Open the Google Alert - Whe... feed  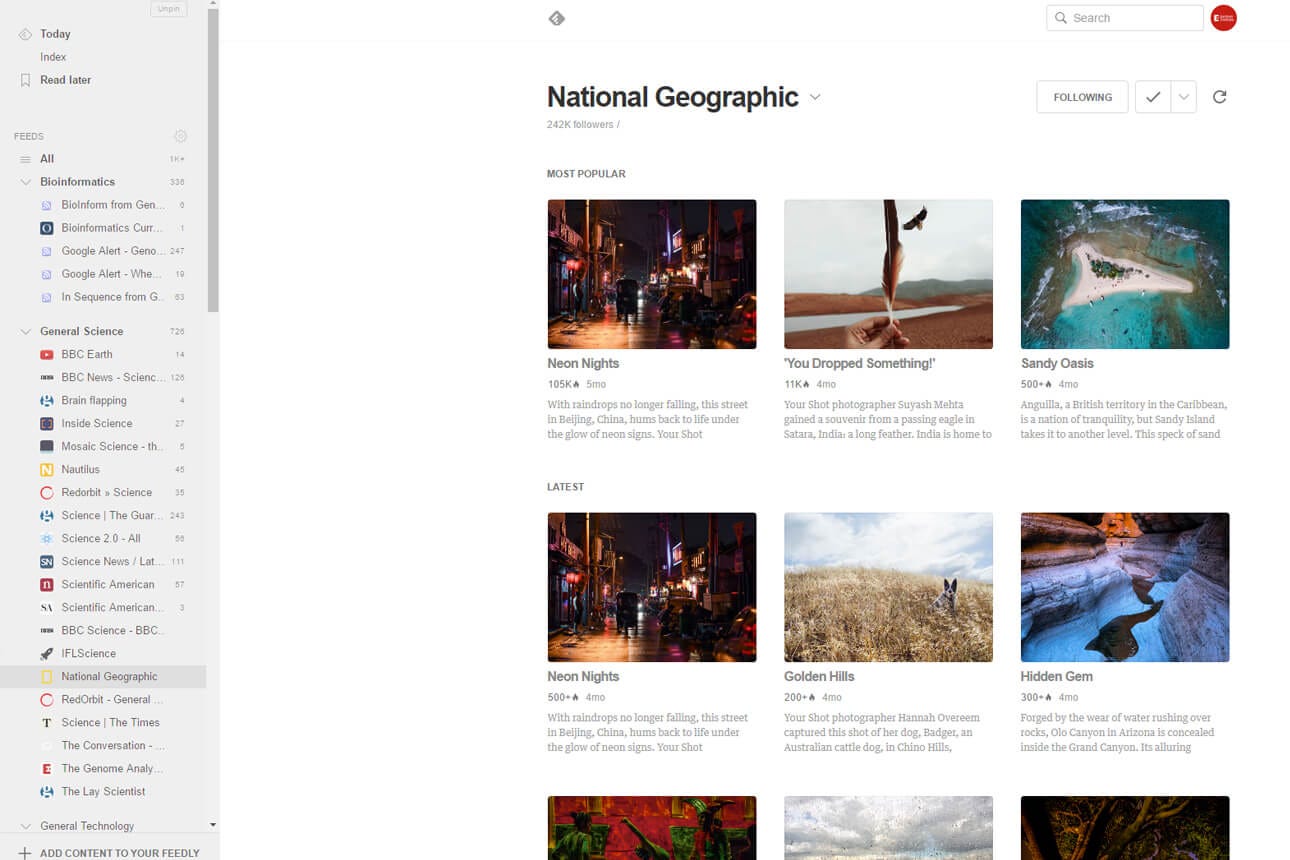coord(111,274)
